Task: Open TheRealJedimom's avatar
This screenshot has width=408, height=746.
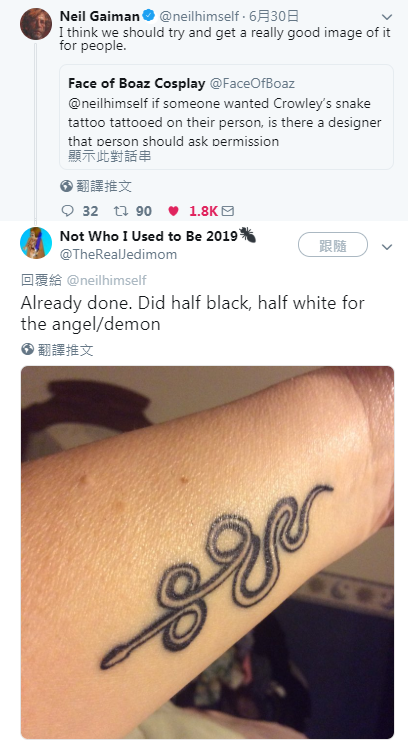Action: click(36, 243)
